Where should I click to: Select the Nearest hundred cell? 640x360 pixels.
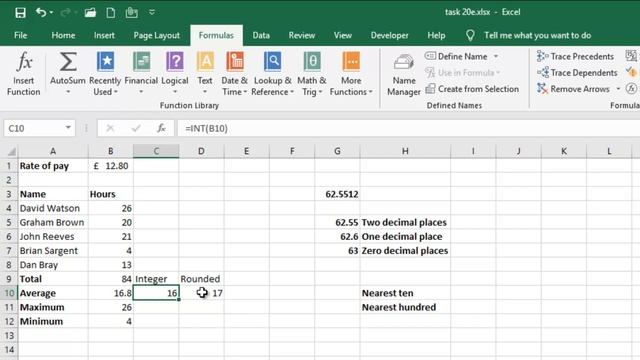coord(405,307)
